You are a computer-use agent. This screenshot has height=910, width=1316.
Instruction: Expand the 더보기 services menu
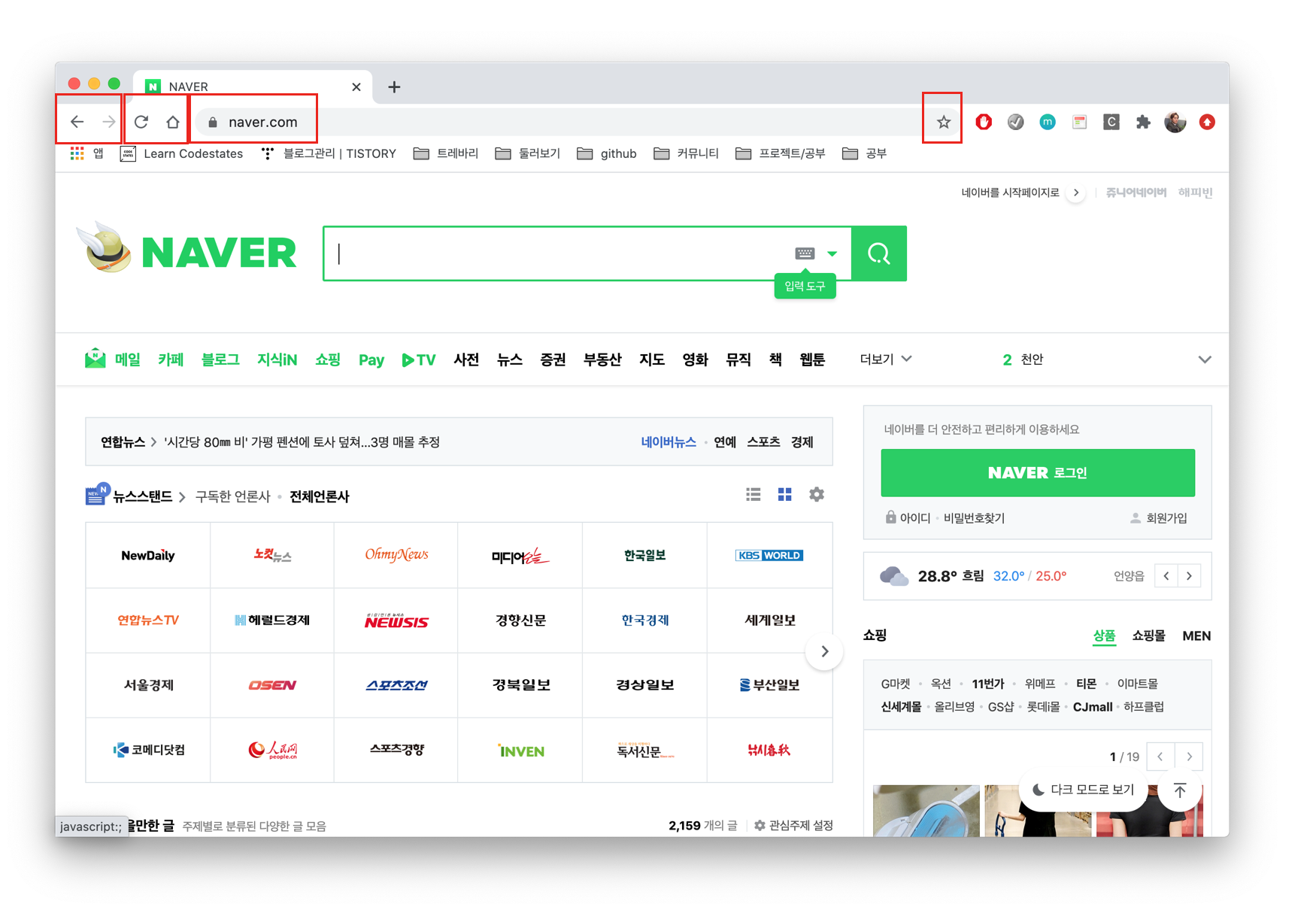[886, 359]
